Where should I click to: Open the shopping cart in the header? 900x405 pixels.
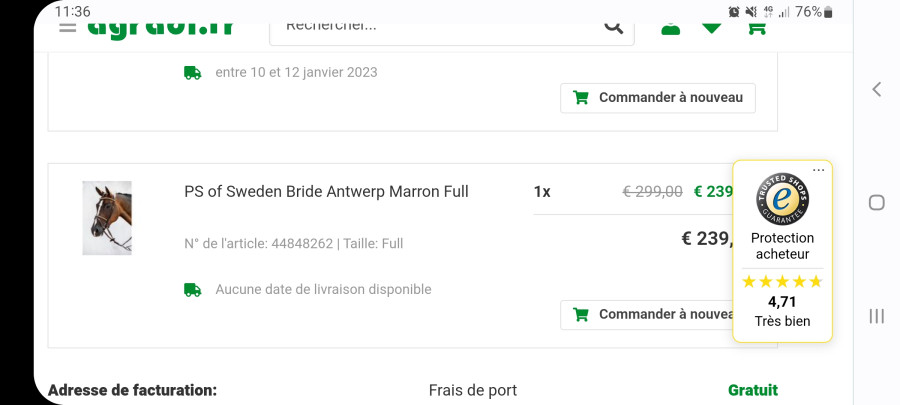[x=757, y=29]
